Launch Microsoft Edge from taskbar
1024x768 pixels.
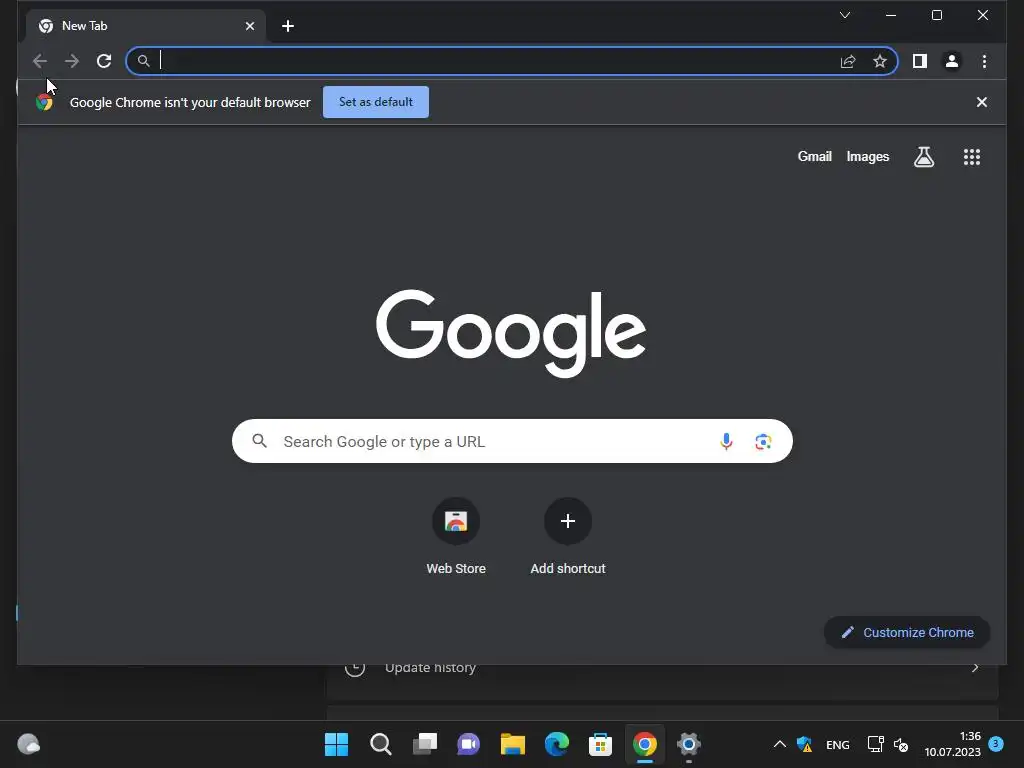556,744
